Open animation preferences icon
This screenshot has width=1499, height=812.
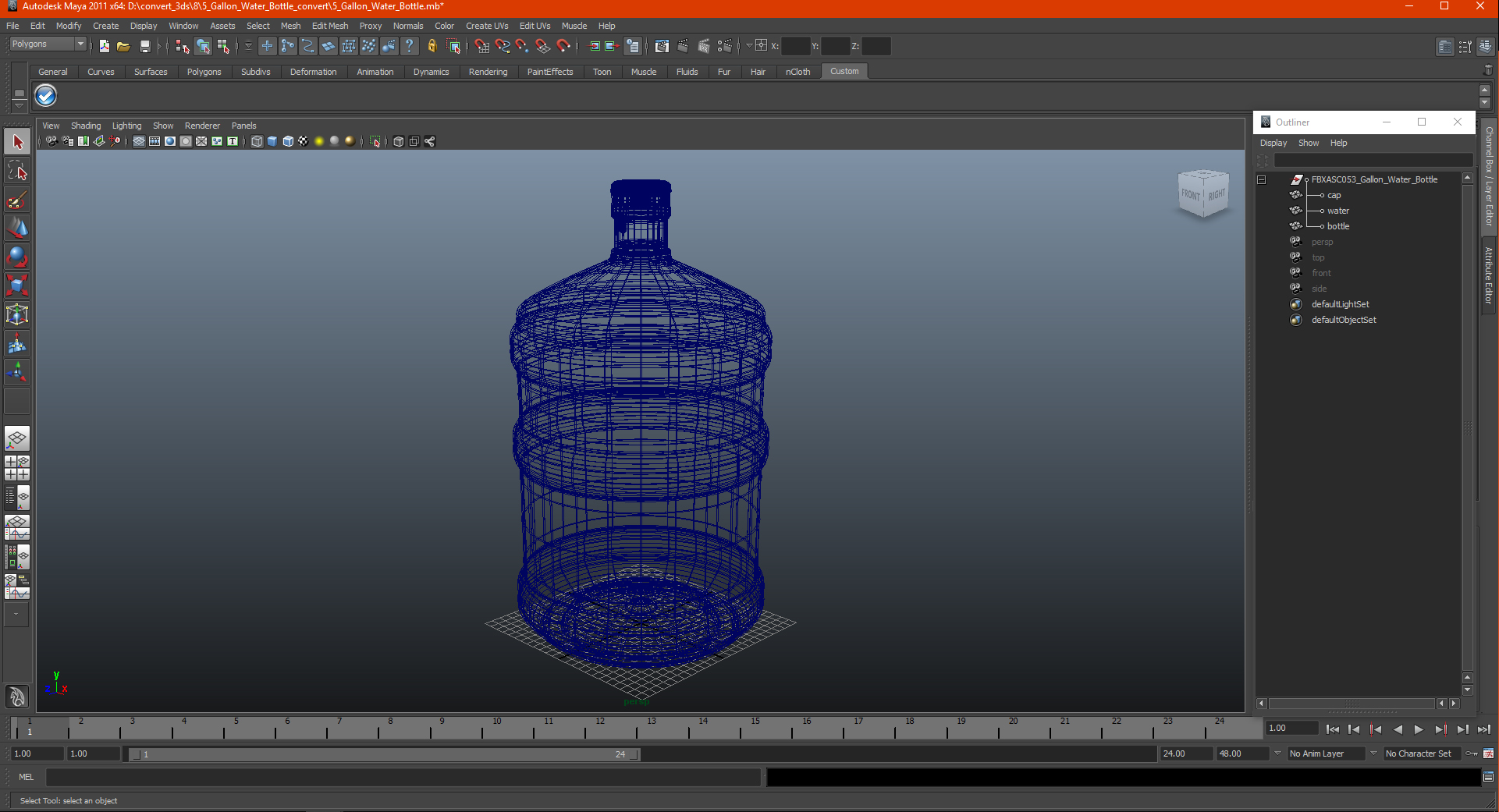(x=1488, y=753)
